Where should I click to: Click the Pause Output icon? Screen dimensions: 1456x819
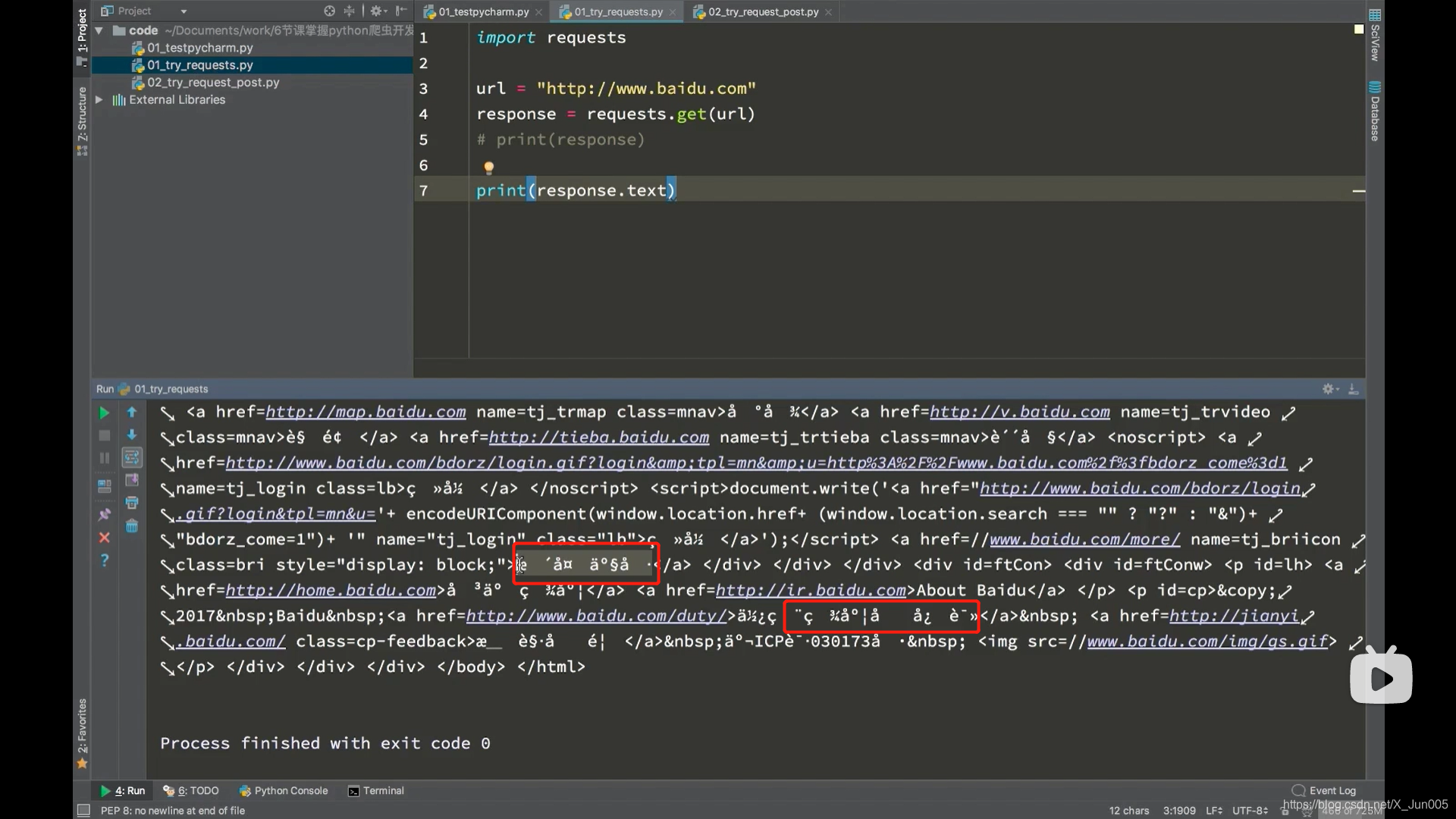(104, 458)
